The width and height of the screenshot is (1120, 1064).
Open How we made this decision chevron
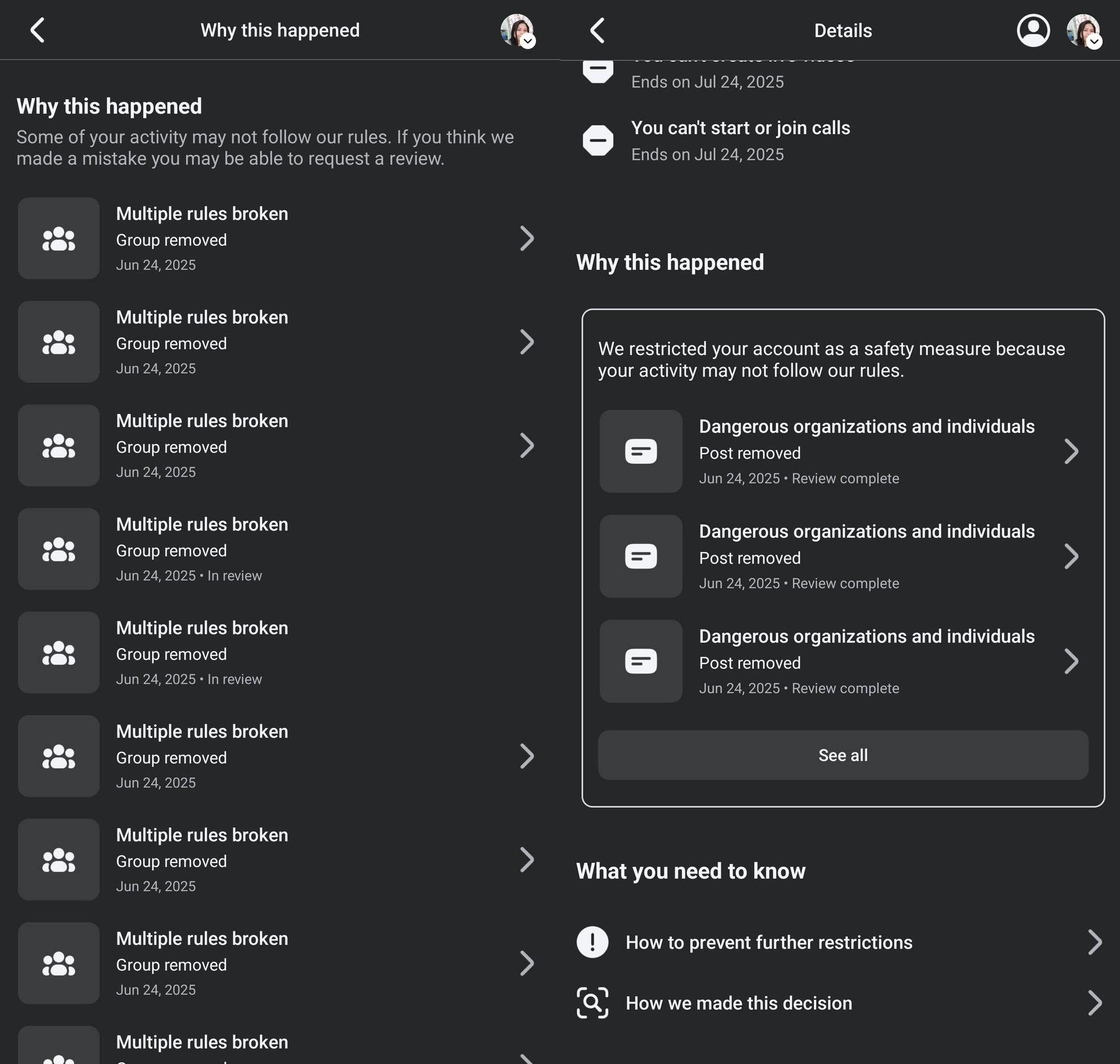click(1095, 1003)
